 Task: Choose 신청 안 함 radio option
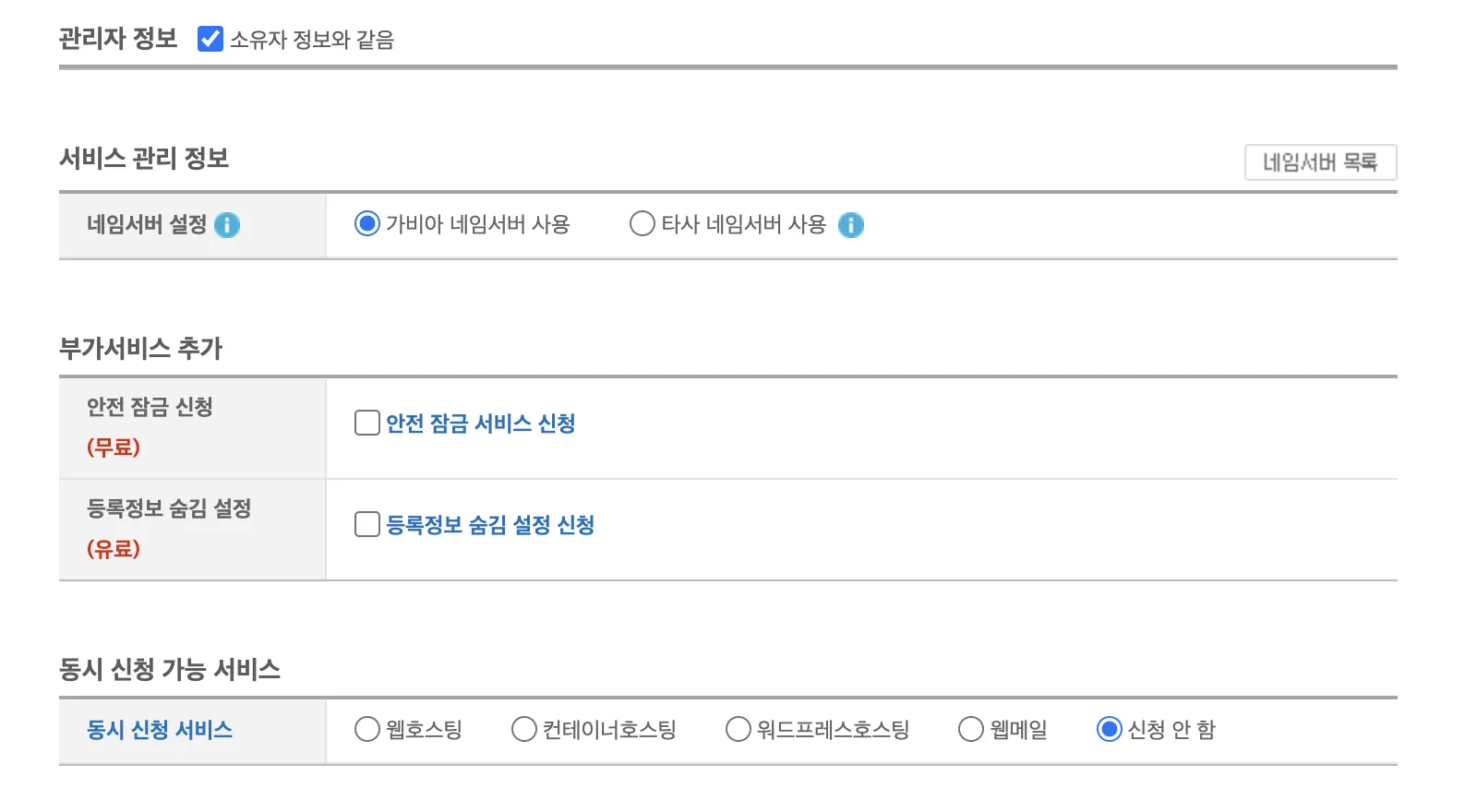click(1109, 729)
